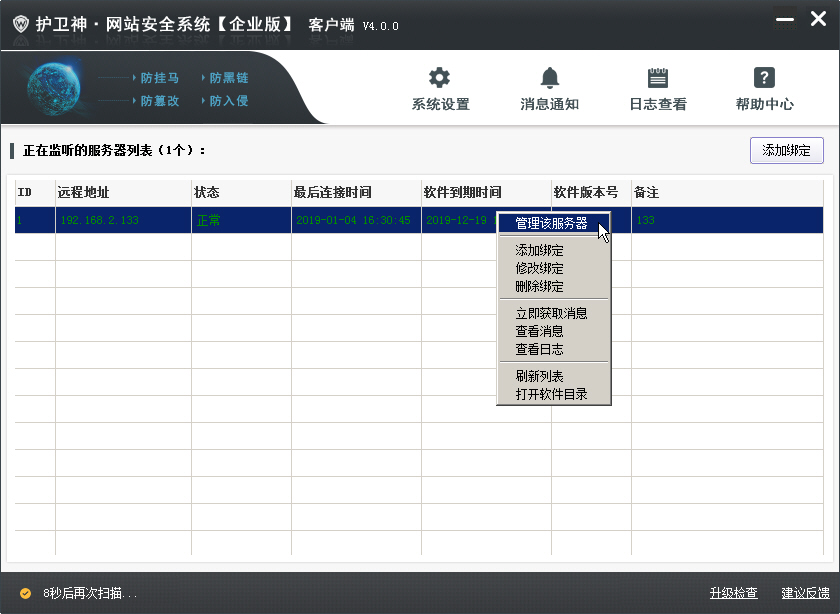This screenshot has width=840, height=614.
Task: Open the log viewer notepad icon
Action: 657,79
